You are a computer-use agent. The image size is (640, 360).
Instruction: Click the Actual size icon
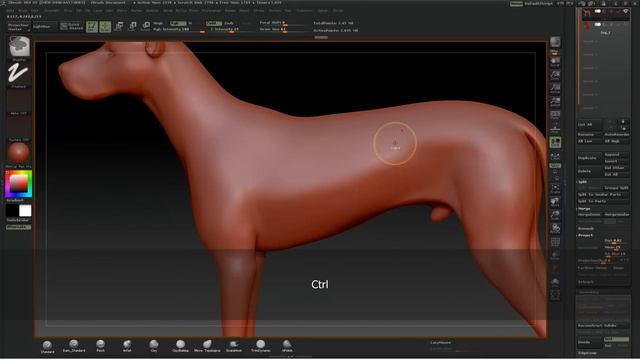(555, 89)
